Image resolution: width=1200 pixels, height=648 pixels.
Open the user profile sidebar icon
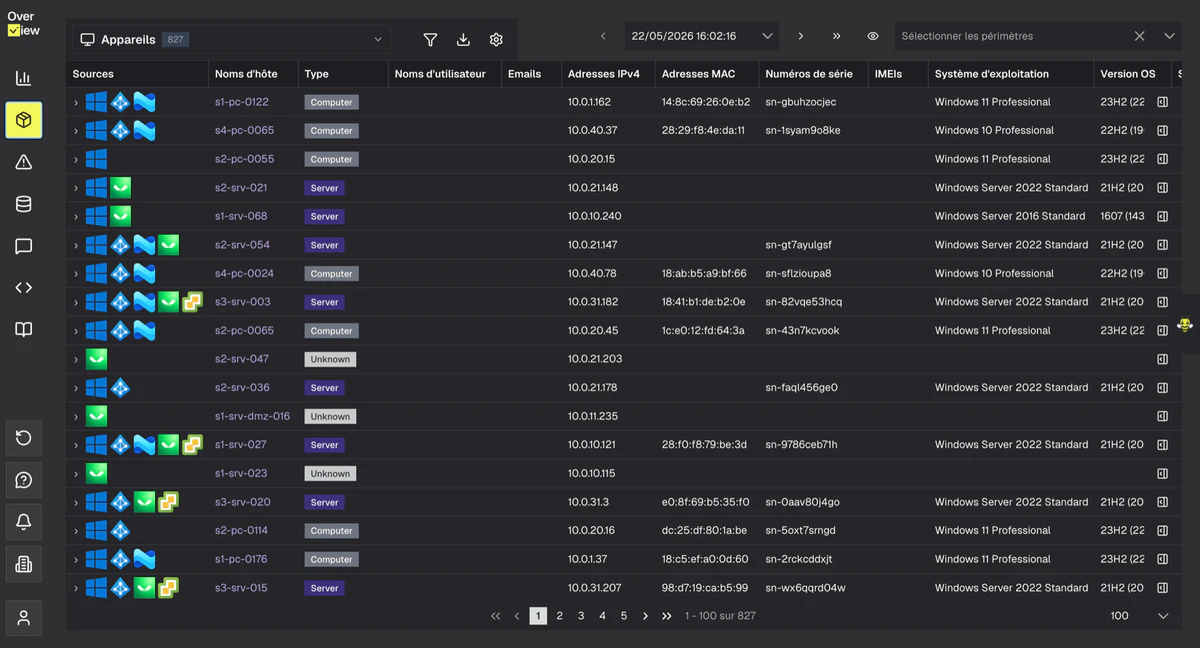pyautogui.click(x=24, y=618)
